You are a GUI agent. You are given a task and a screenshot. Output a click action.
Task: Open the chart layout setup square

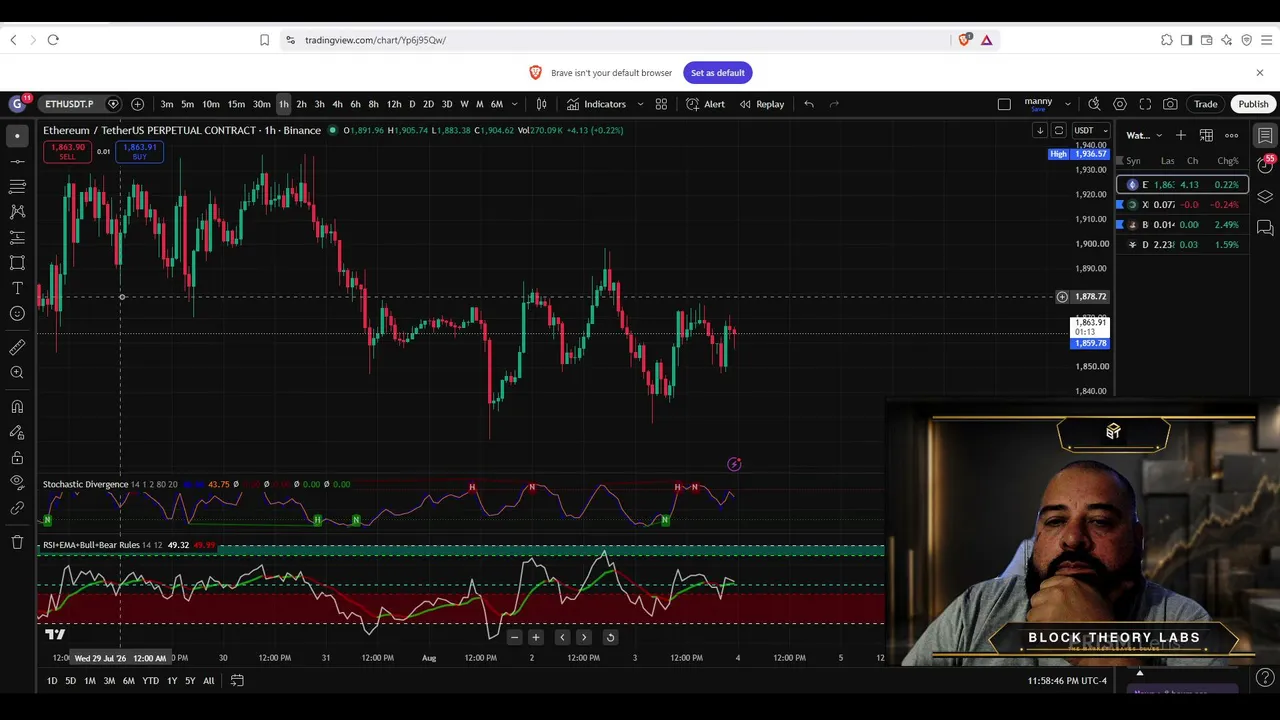pyautogui.click(x=1005, y=104)
